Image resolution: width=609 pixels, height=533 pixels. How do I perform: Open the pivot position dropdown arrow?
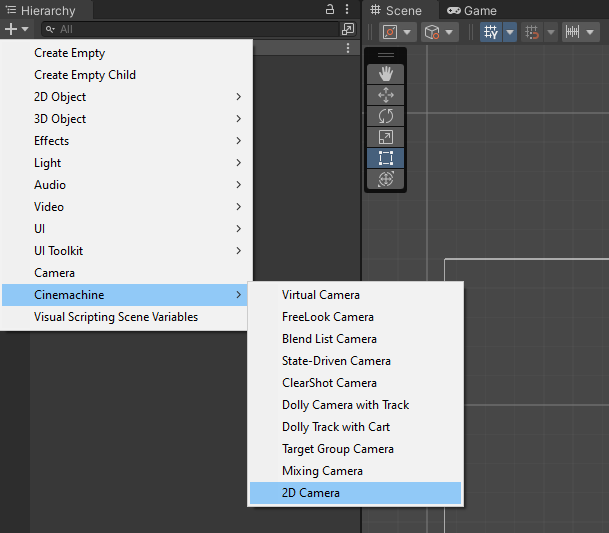tap(407, 32)
